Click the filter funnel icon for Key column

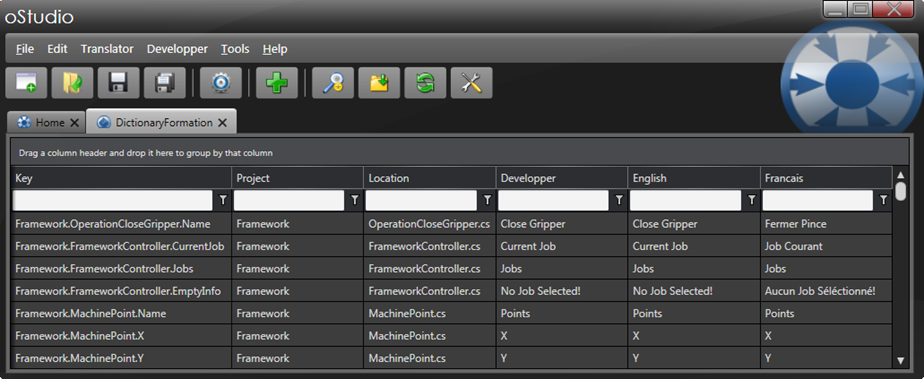click(222, 200)
